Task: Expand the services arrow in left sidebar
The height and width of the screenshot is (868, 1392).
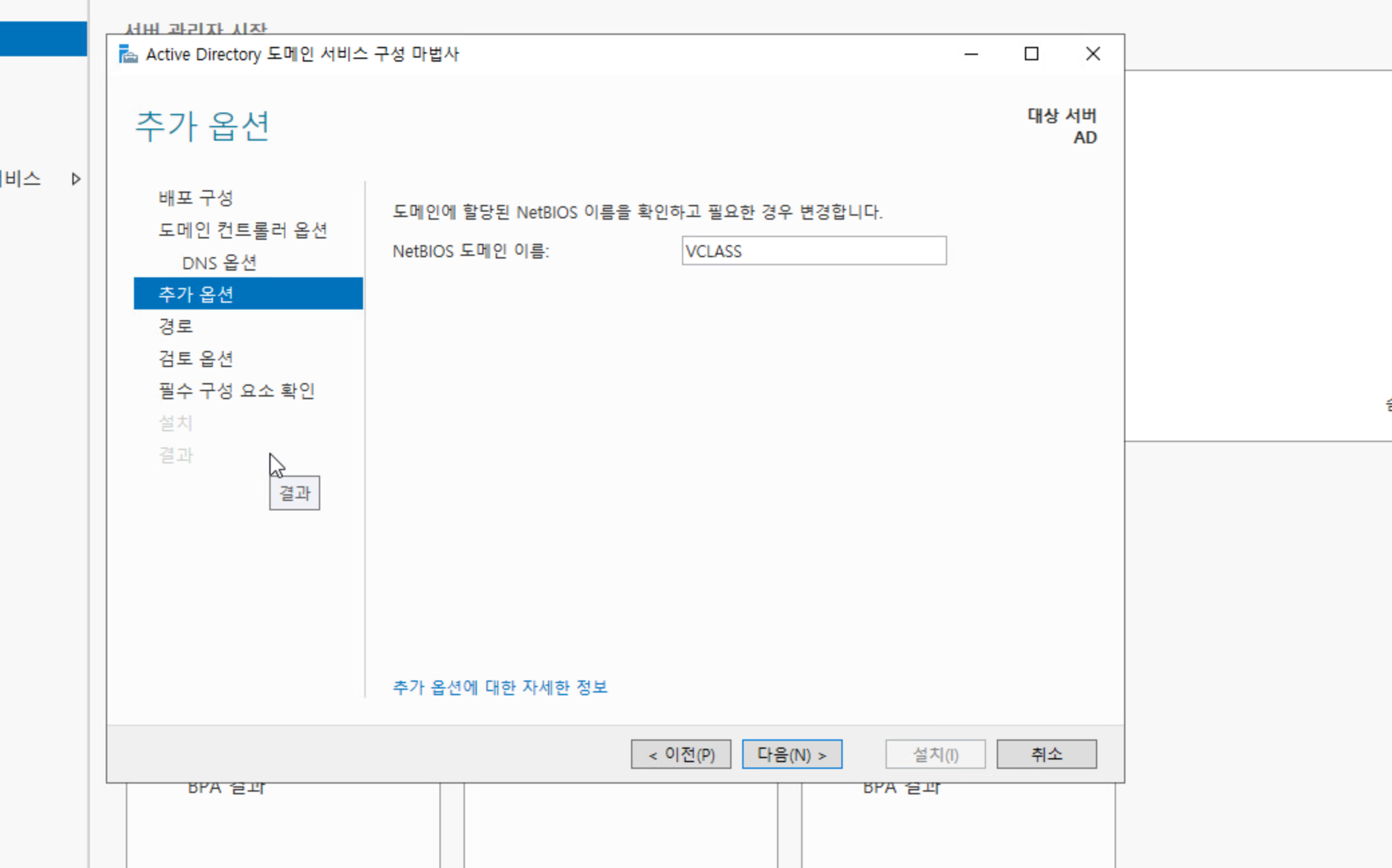Action: pyautogui.click(x=76, y=179)
